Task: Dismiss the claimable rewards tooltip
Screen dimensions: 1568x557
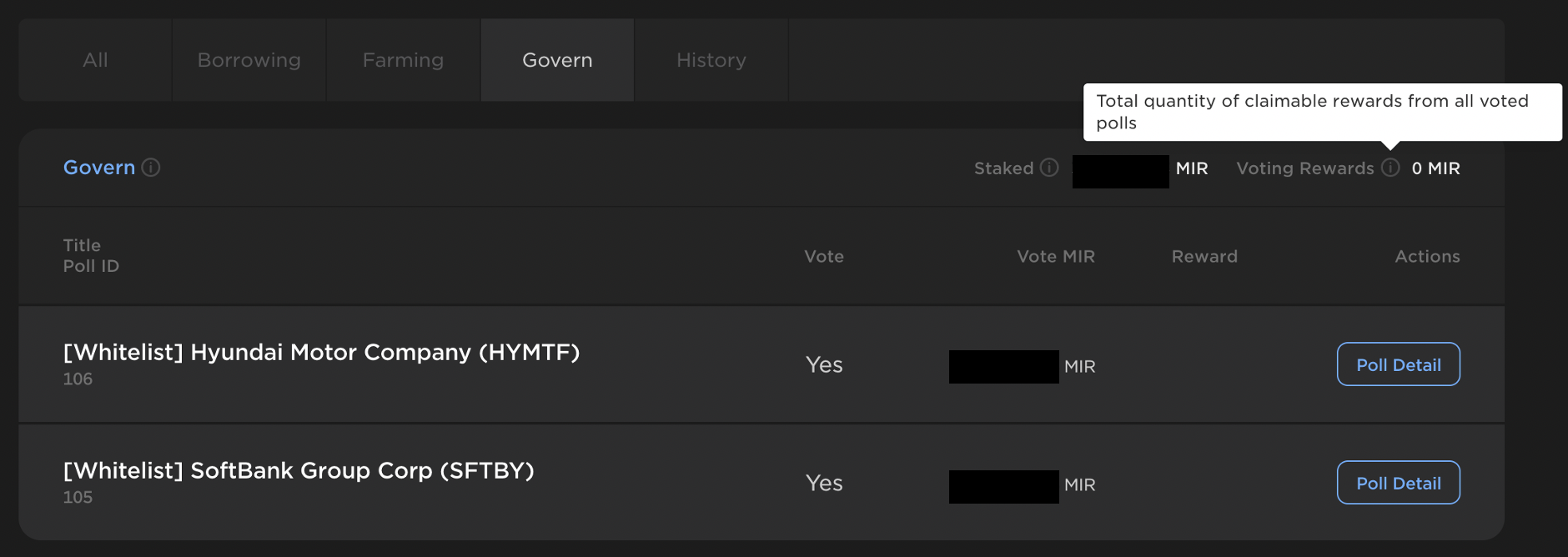Action: 1322,112
